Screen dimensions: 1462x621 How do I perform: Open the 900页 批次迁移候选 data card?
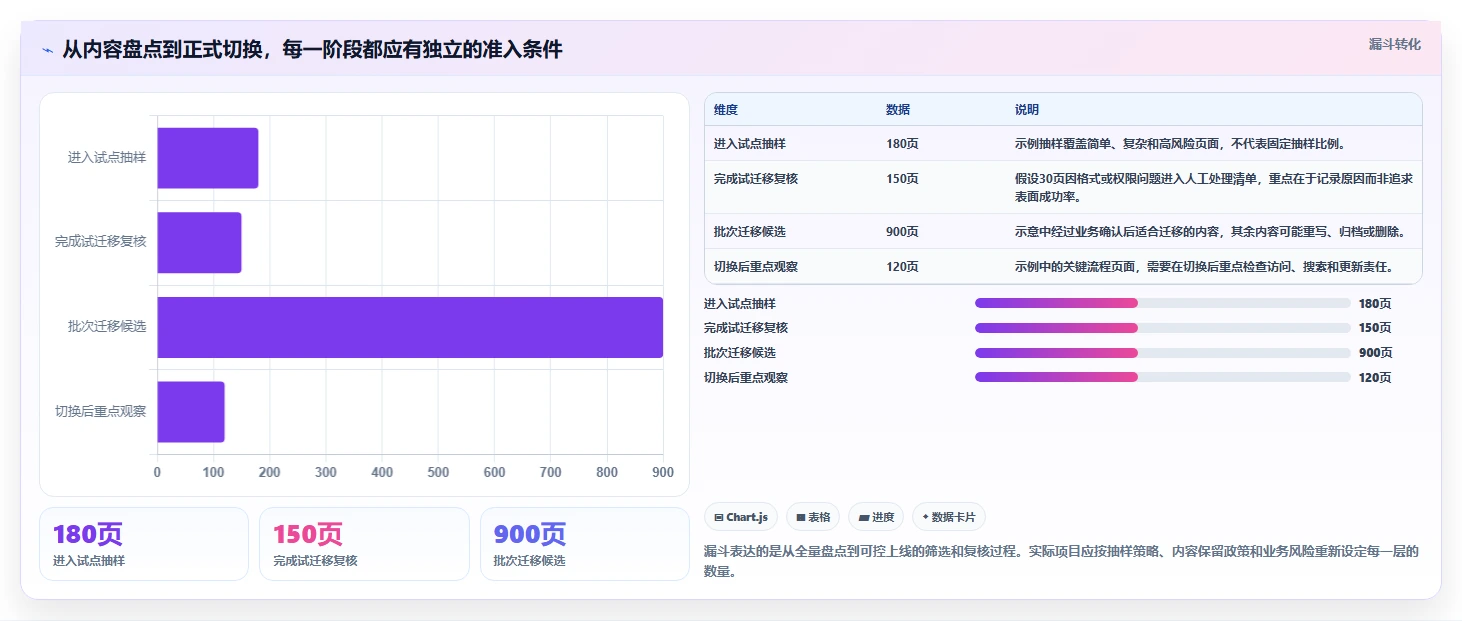point(585,544)
